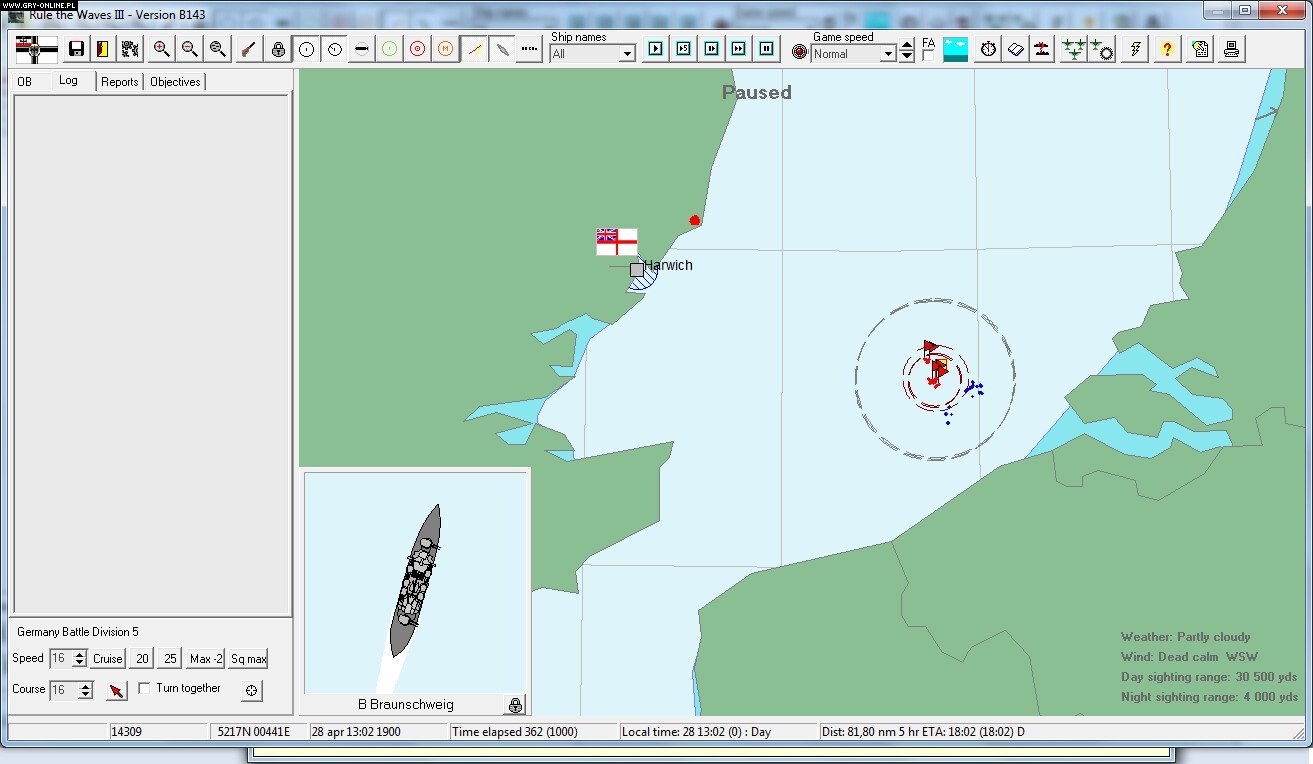Check the FA checkbox

coord(926,55)
